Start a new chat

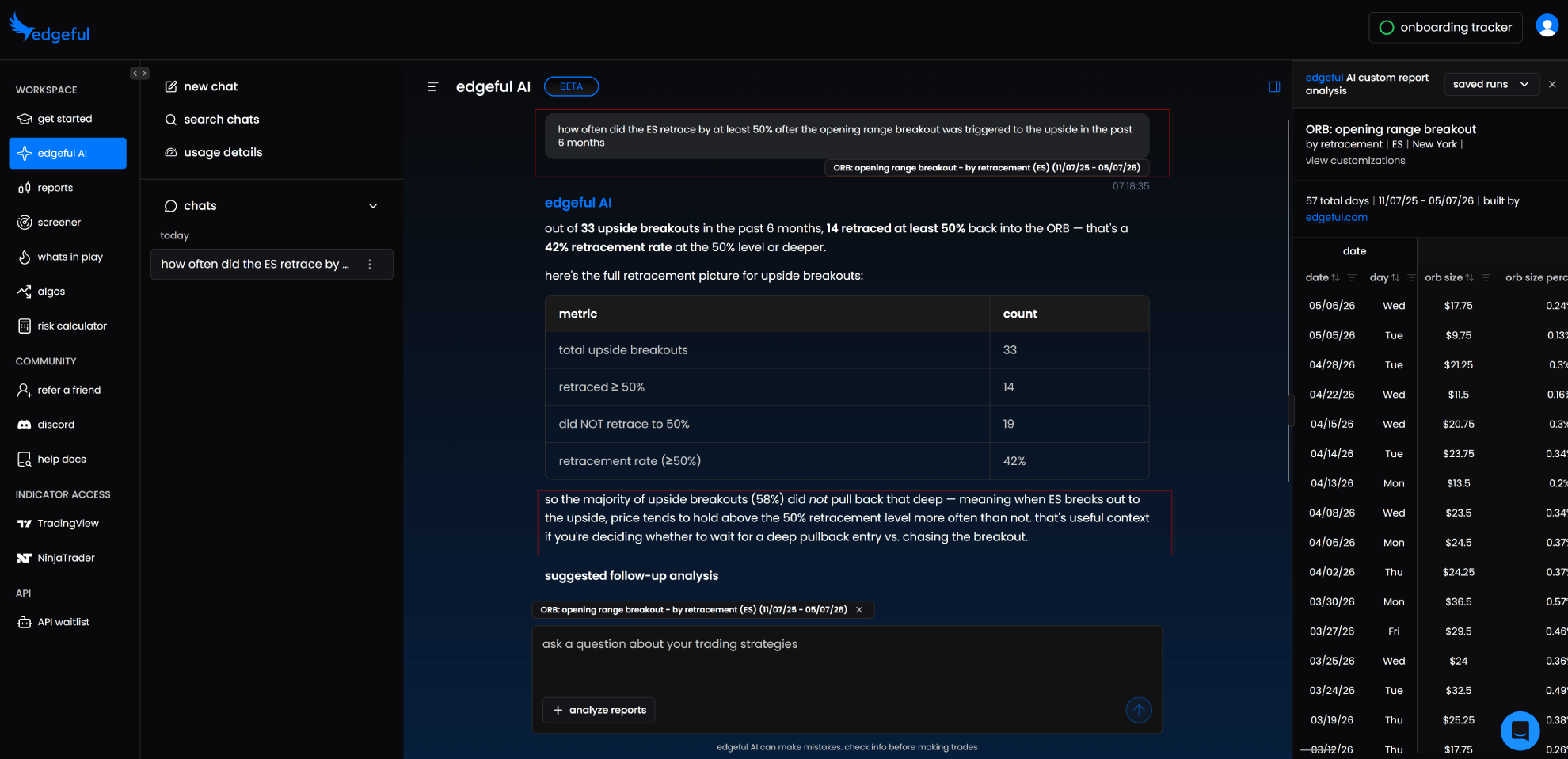tap(201, 86)
